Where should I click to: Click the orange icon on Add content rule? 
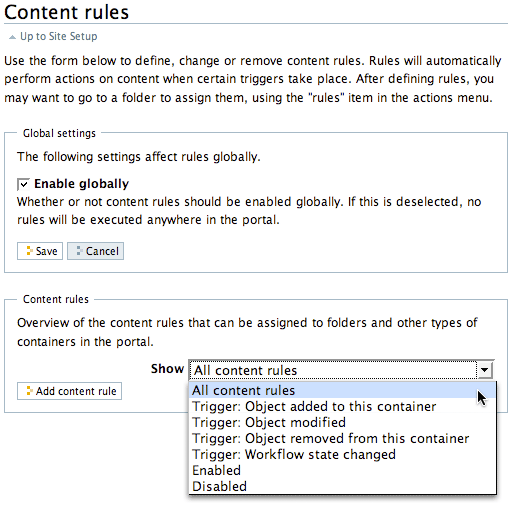point(29,391)
